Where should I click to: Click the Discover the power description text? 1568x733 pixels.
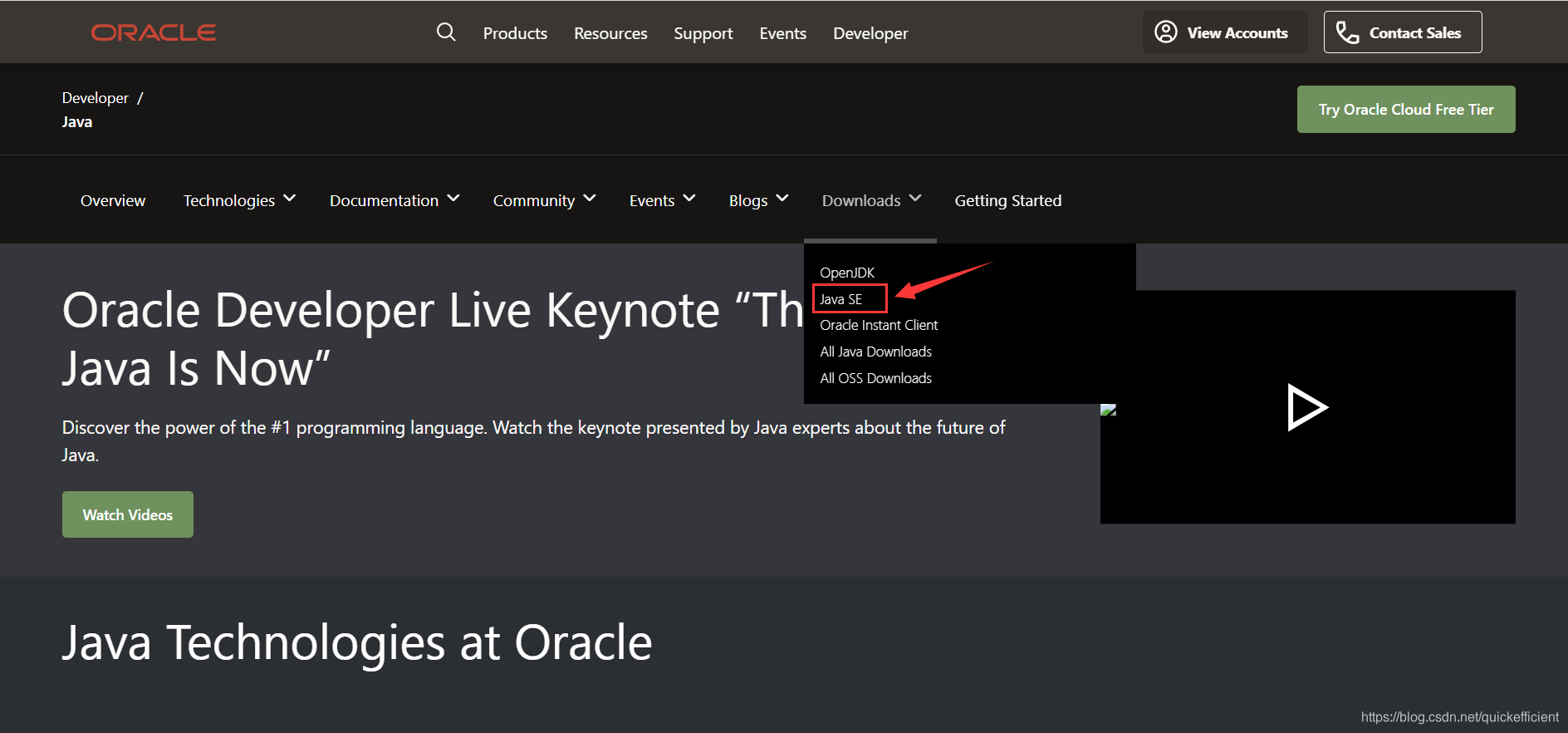(533, 441)
